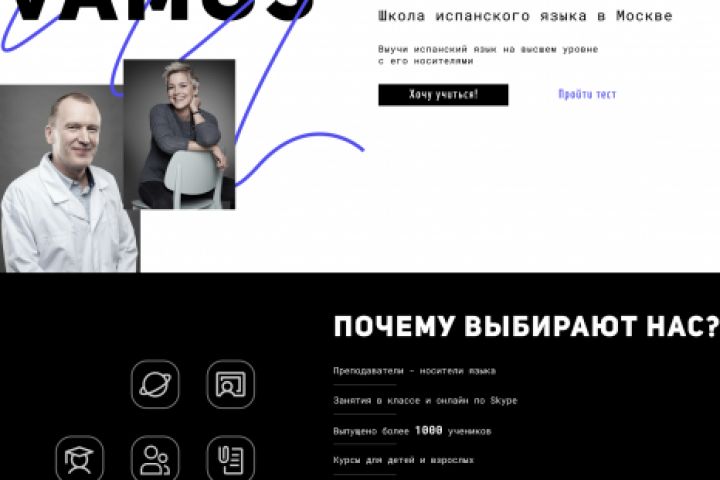Image resolution: width=720 pixels, height=480 pixels.
Task: Select 'Занятия в классе и онлайн по Skype' item
Action: coord(425,401)
